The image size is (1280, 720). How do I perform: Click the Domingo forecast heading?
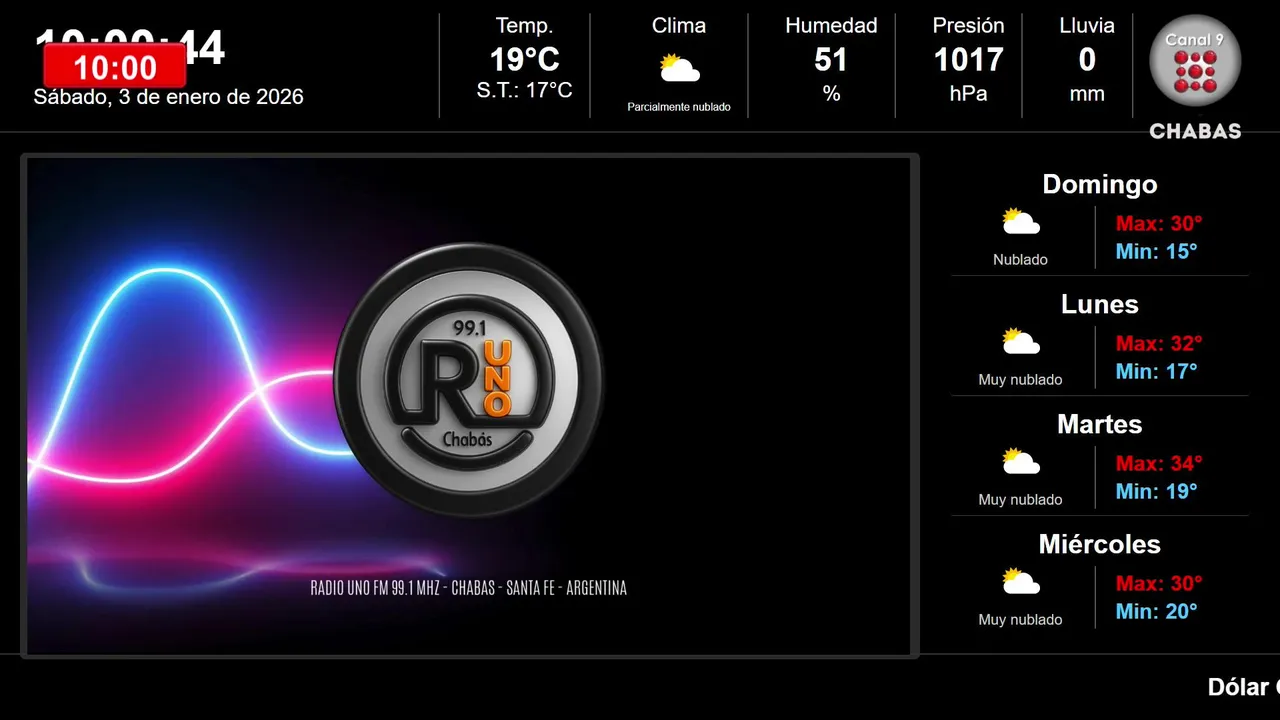1100,184
